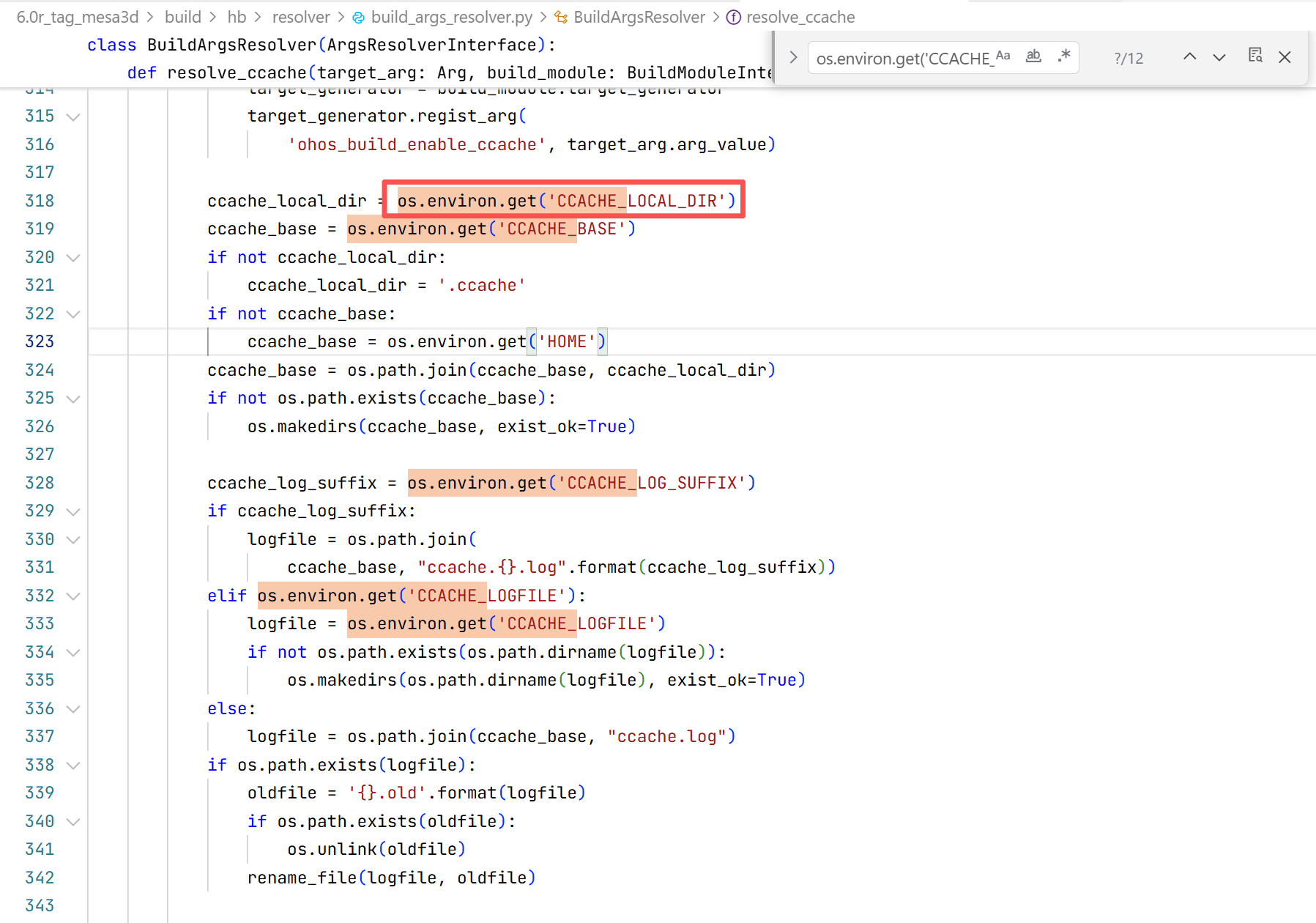This screenshot has height=923, width=1316.
Task: Expand the replace field with the chevron
Action: (x=793, y=57)
